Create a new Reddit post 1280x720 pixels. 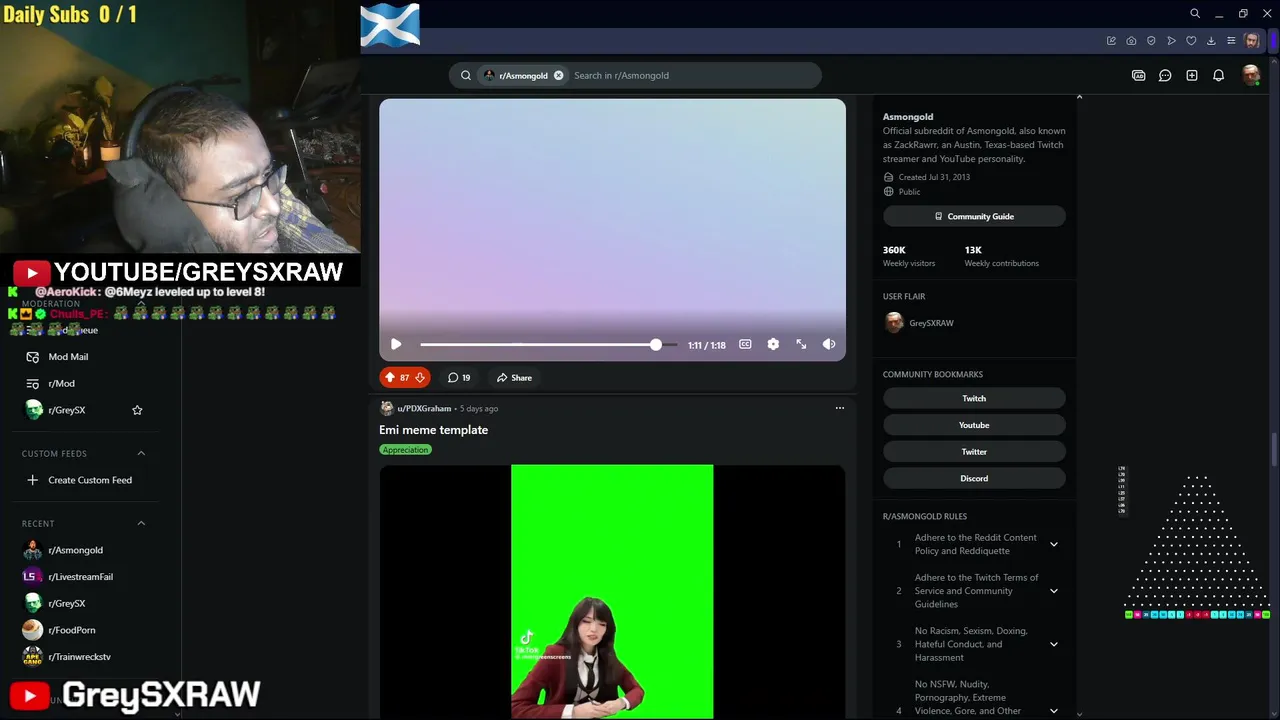tap(1192, 75)
